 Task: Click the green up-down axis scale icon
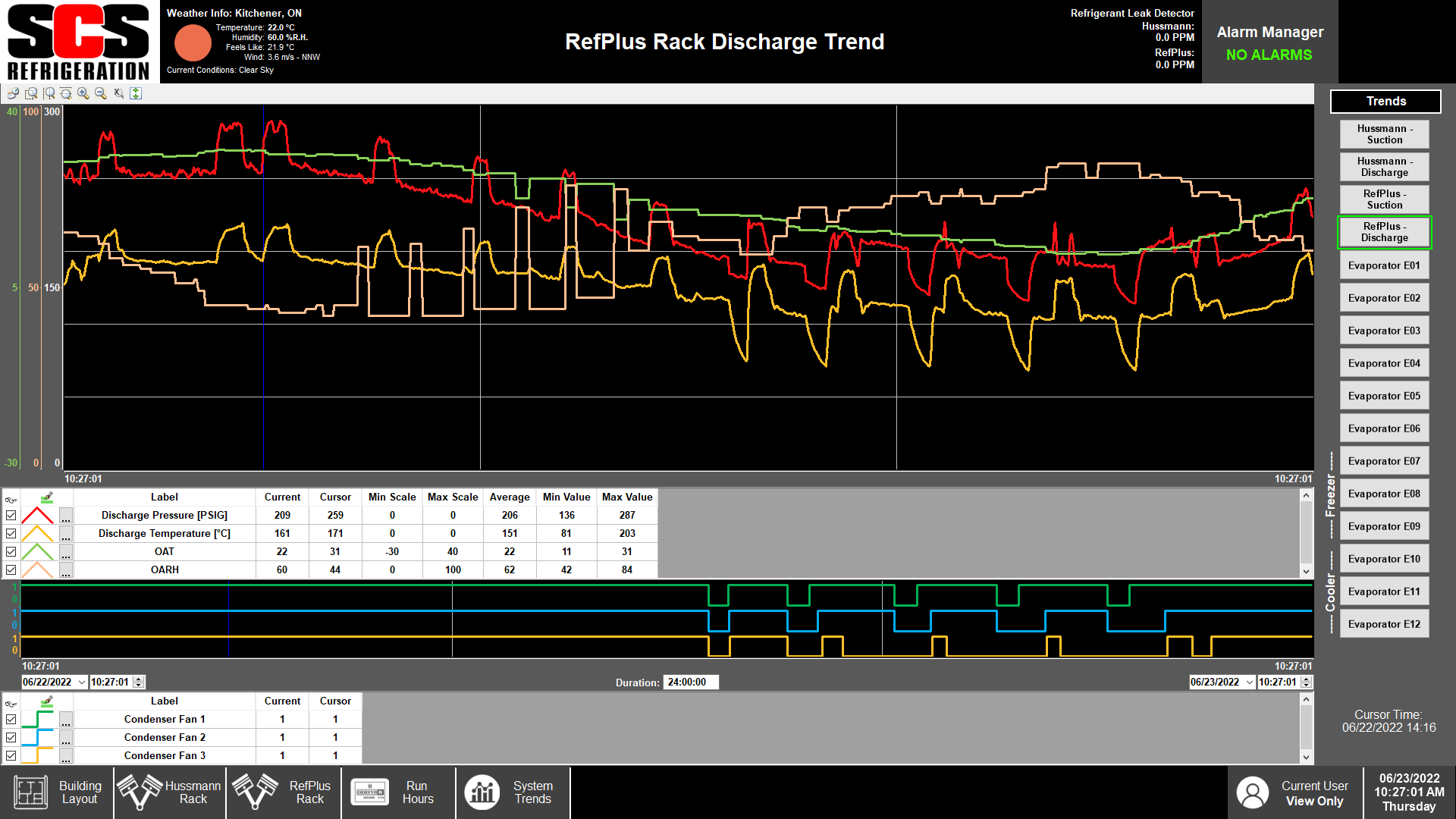point(136,93)
